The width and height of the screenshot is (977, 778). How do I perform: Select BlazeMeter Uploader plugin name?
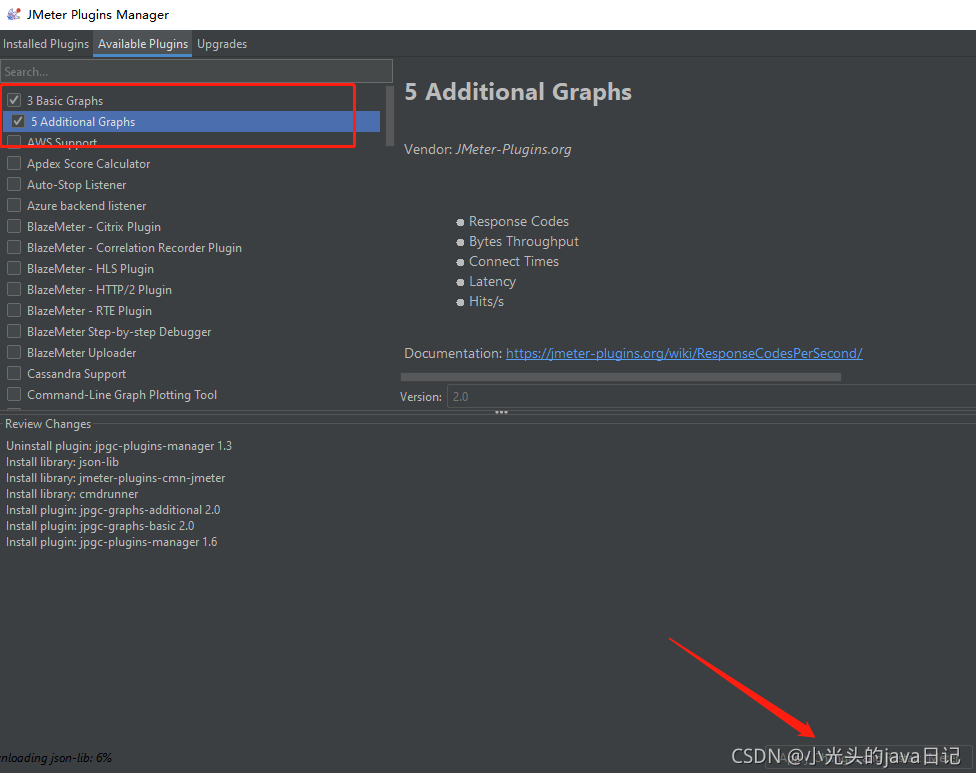82,353
